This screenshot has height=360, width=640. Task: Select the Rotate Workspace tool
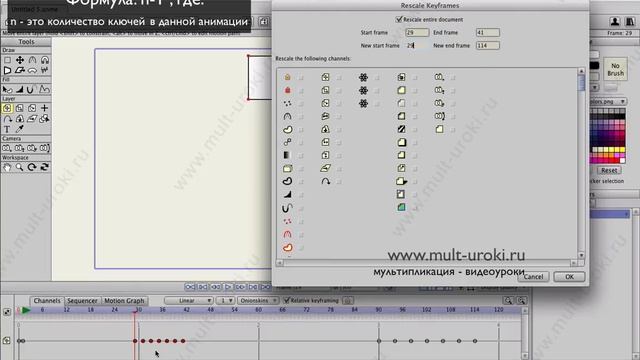point(32,167)
